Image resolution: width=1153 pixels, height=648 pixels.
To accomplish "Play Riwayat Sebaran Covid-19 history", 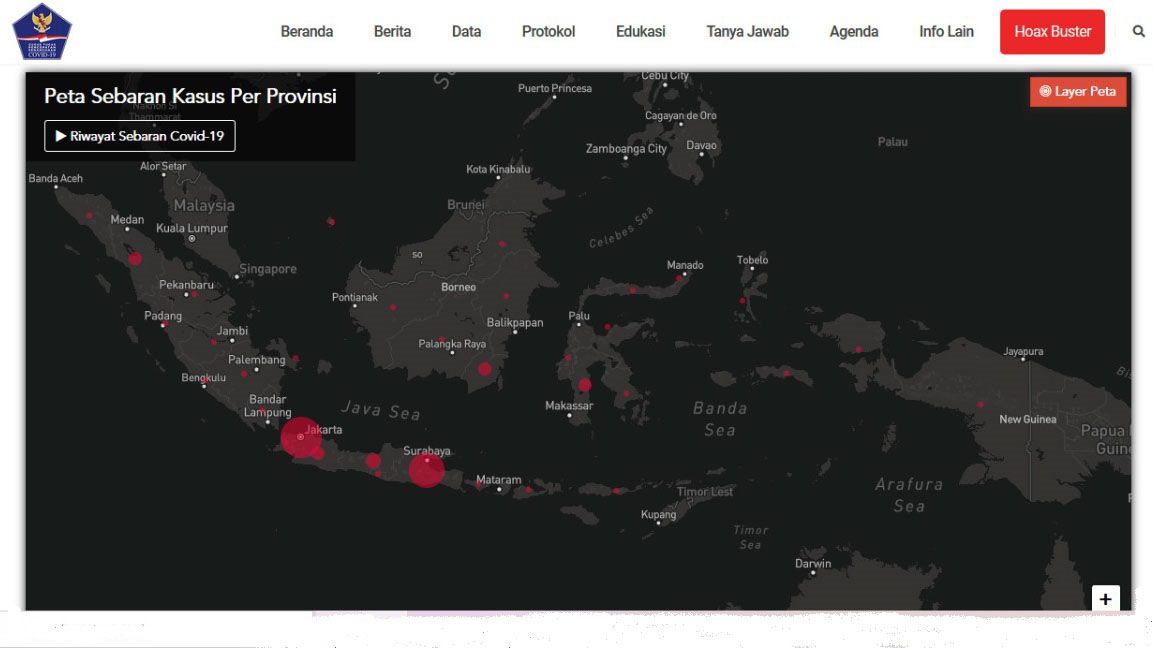I will [140, 136].
